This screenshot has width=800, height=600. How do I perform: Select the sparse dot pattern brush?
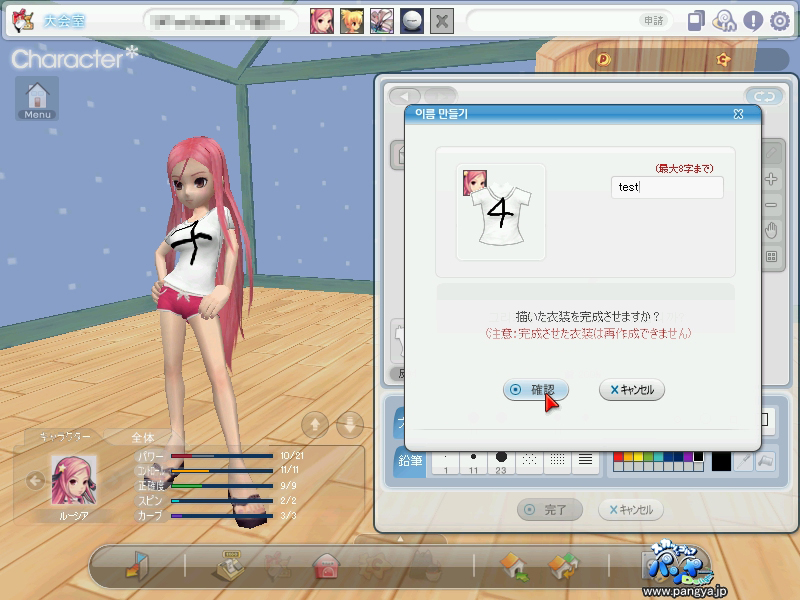[529, 462]
